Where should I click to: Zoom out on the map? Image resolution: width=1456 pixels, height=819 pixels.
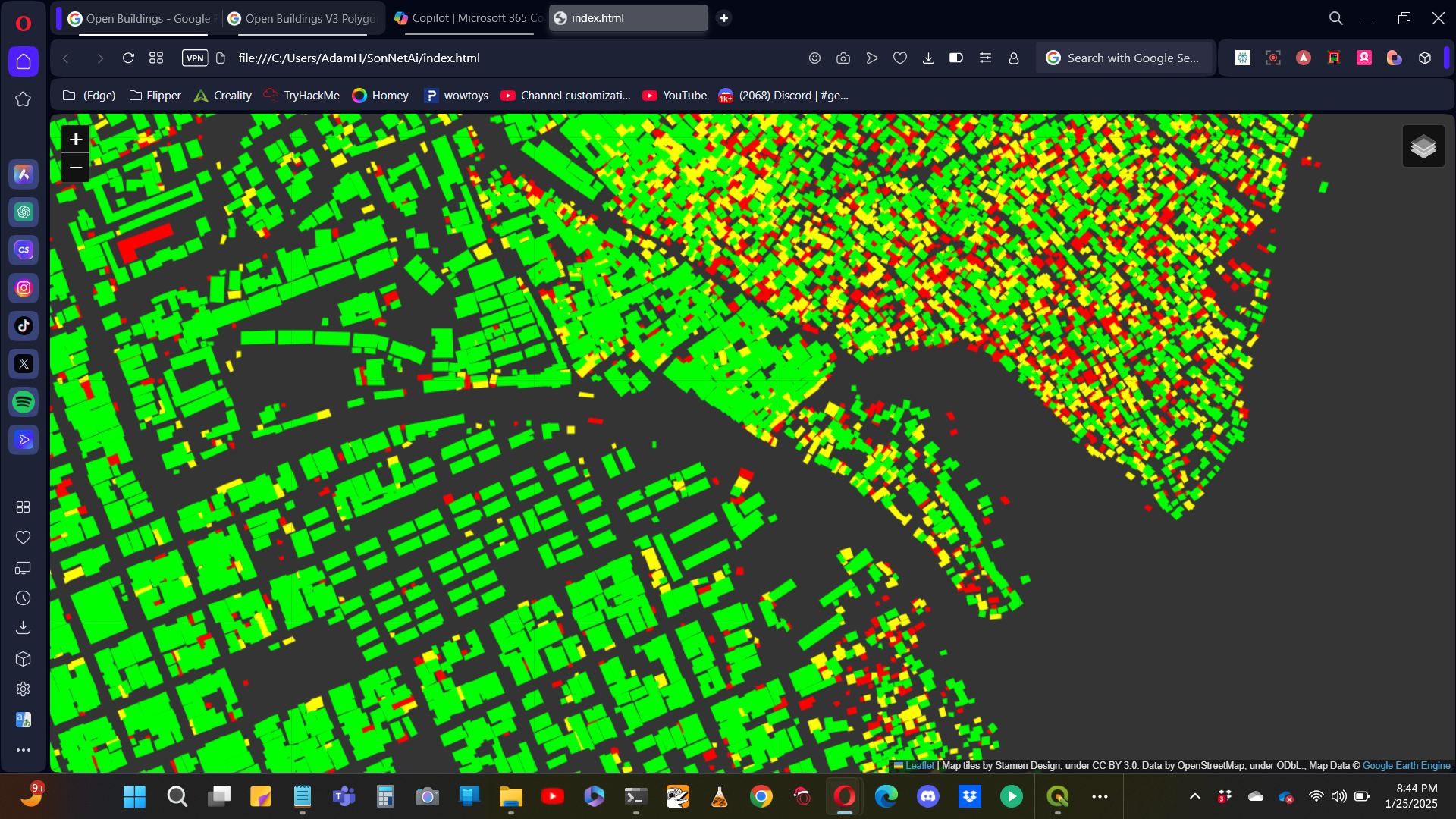[x=76, y=168]
